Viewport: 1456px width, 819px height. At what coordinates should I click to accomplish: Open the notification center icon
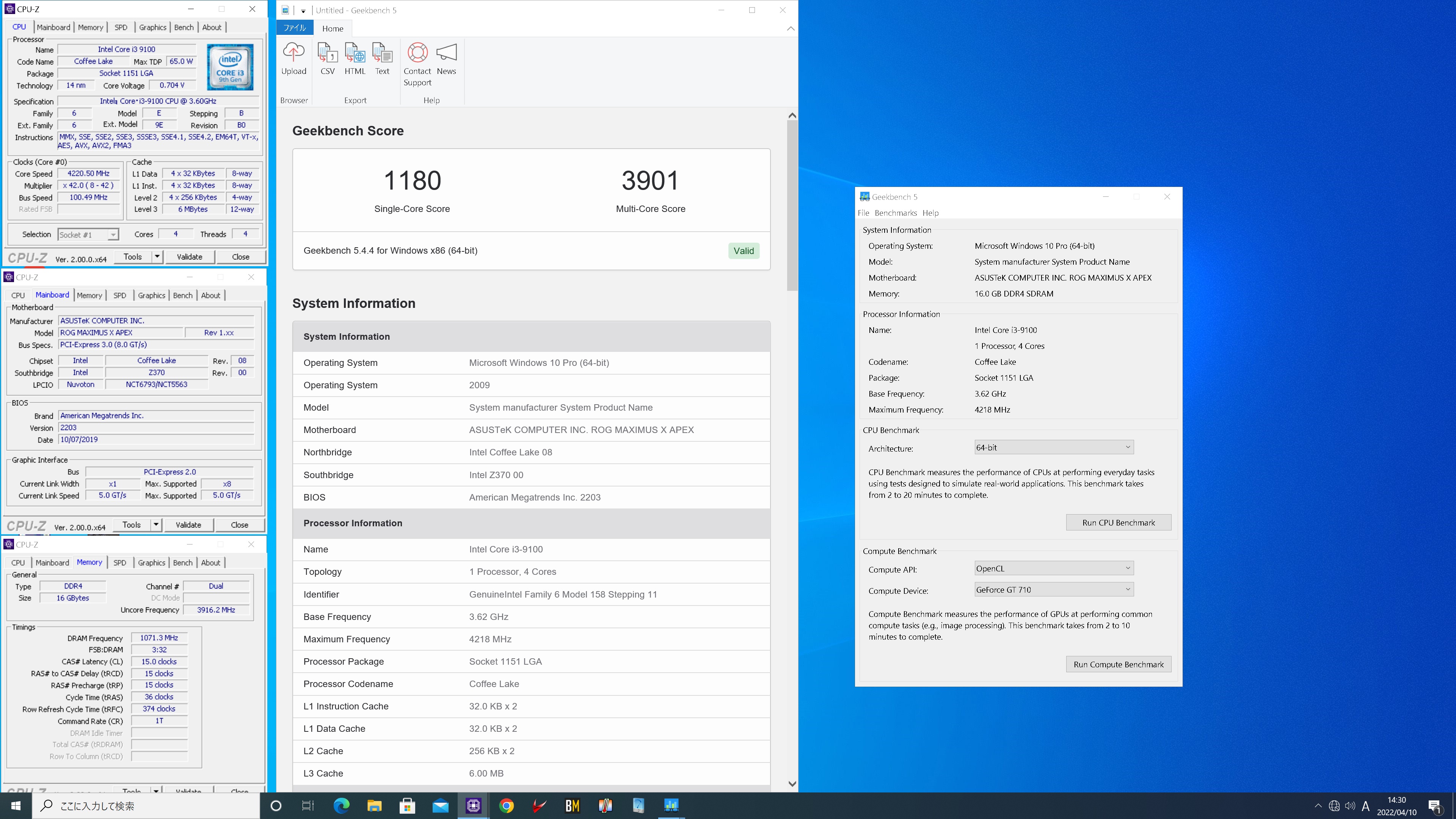1434,806
